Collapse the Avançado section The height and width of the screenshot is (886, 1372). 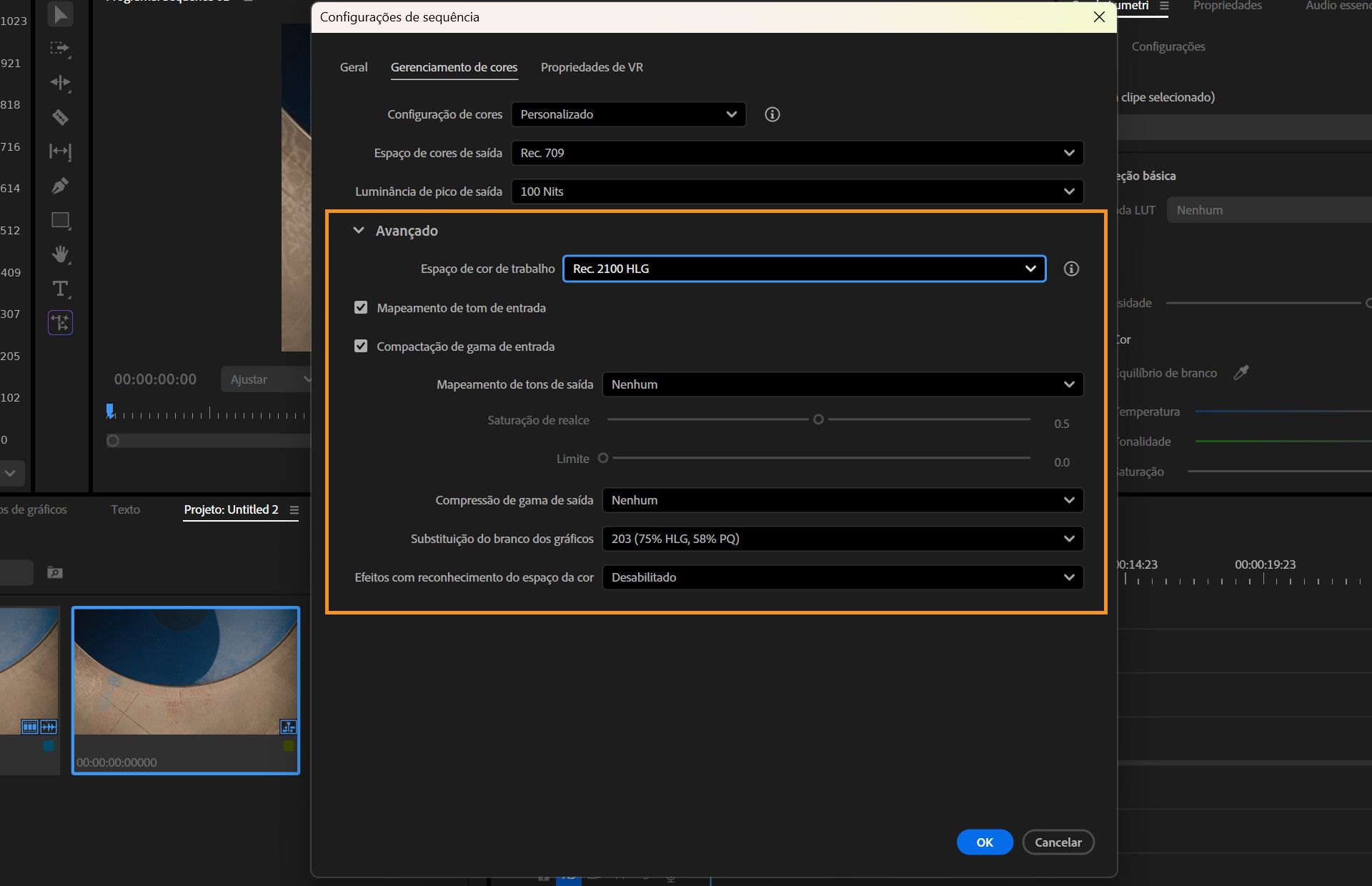(359, 230)
